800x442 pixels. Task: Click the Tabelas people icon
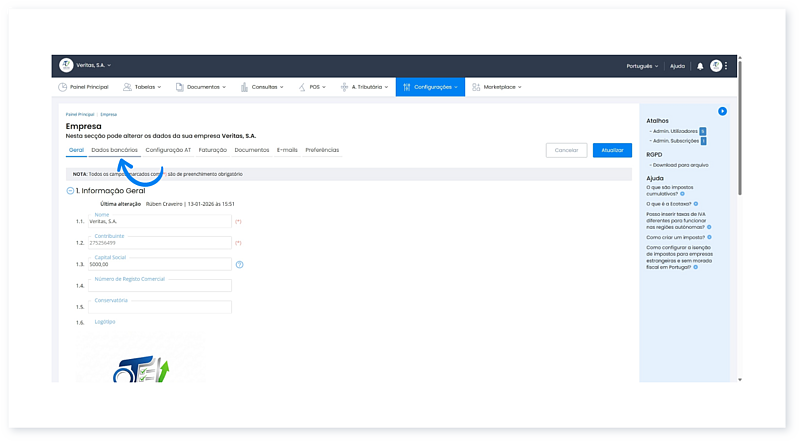tap(127, 87)
